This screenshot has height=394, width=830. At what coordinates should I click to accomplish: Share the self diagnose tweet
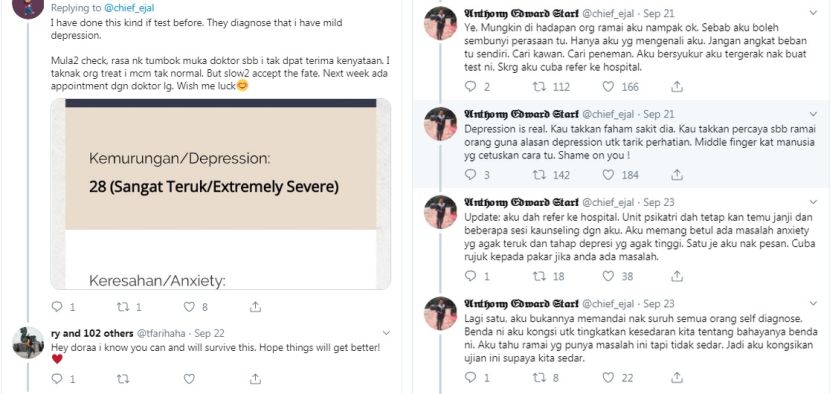pos(676,377)
